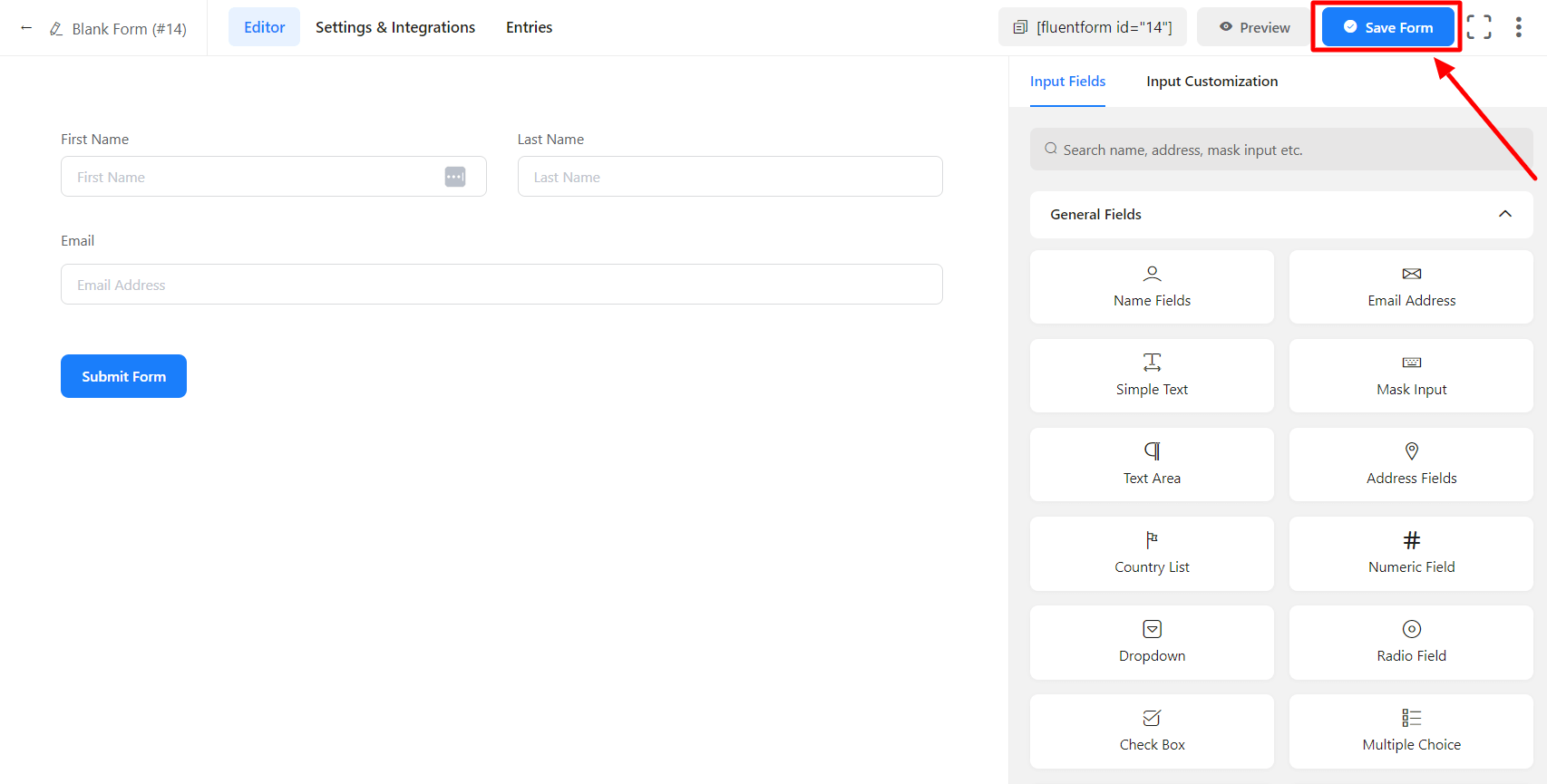Screen dimensions: 1547x784
Task: Open the three-dot more options menu
Action: click(1518, 27)
